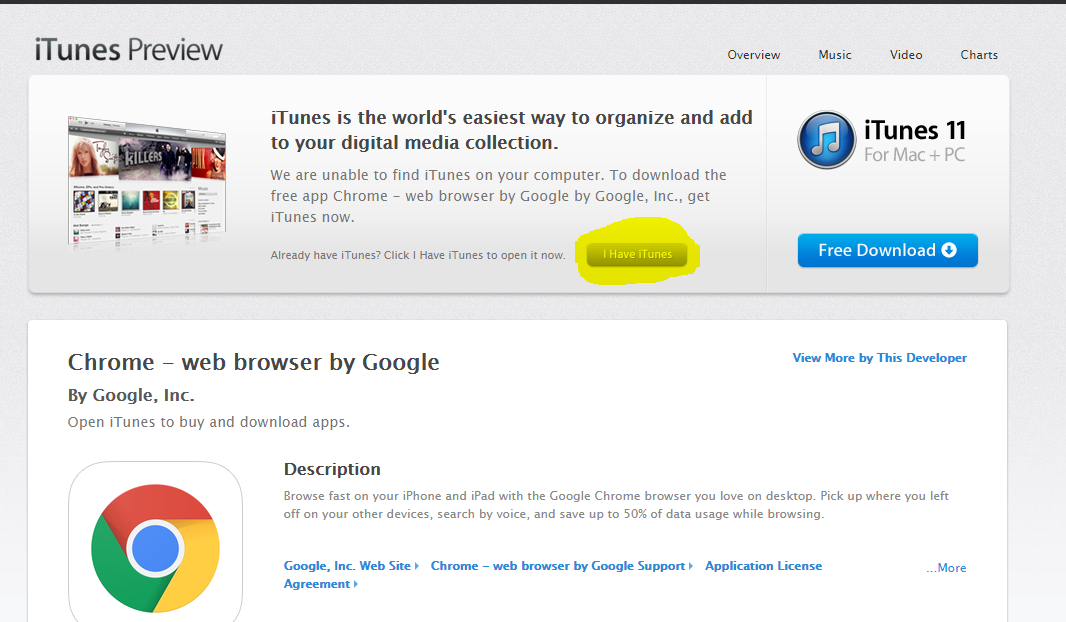The image size is (1066, 622).
Task: Click the iTunes window screenshot thumbnail
Action: click(147, 180)
